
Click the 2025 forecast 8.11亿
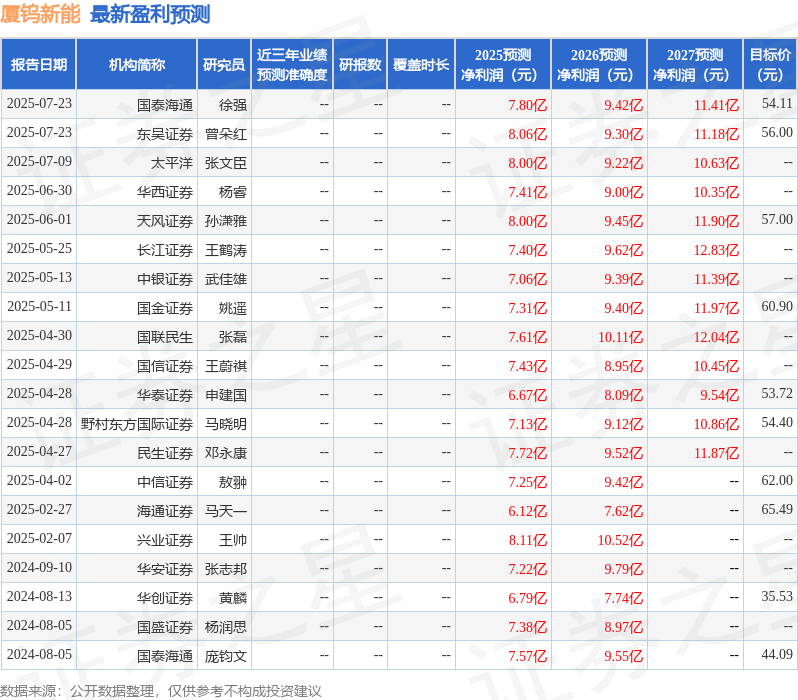point(527,540)
